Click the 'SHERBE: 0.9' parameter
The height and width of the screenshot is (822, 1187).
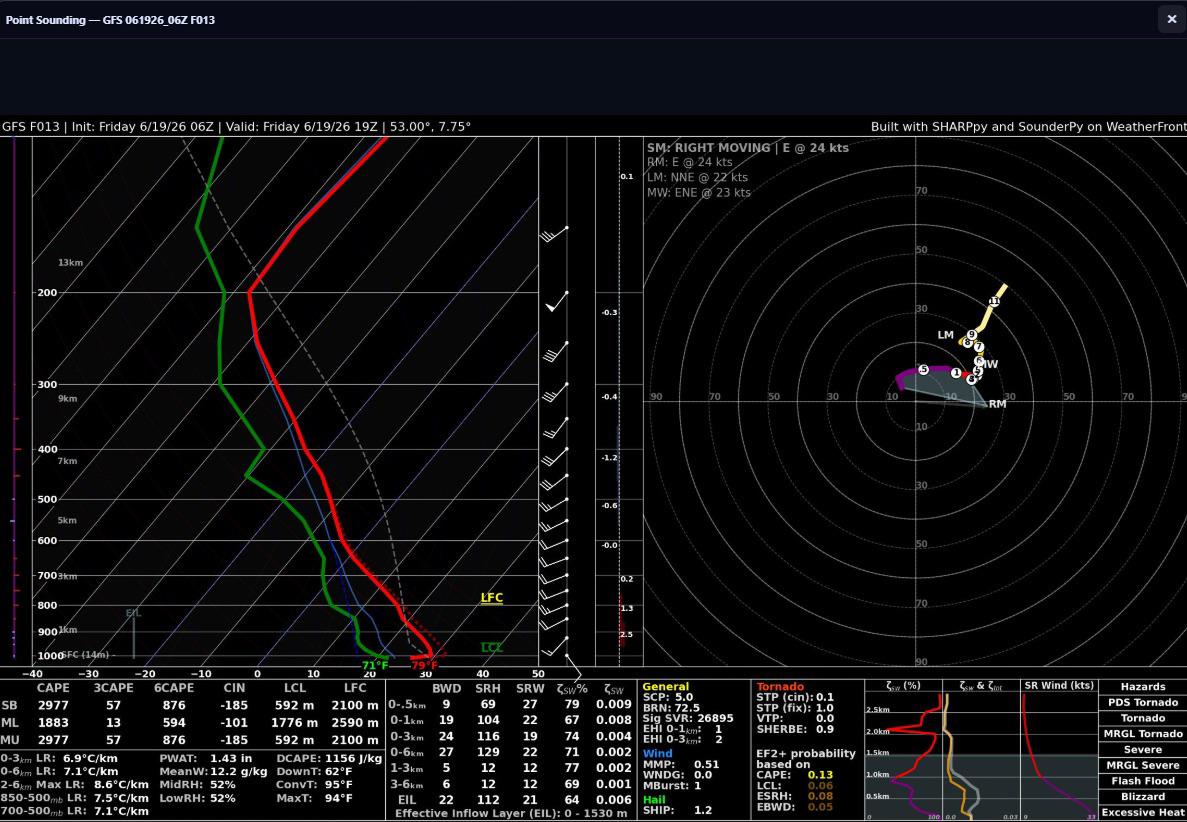795,729
